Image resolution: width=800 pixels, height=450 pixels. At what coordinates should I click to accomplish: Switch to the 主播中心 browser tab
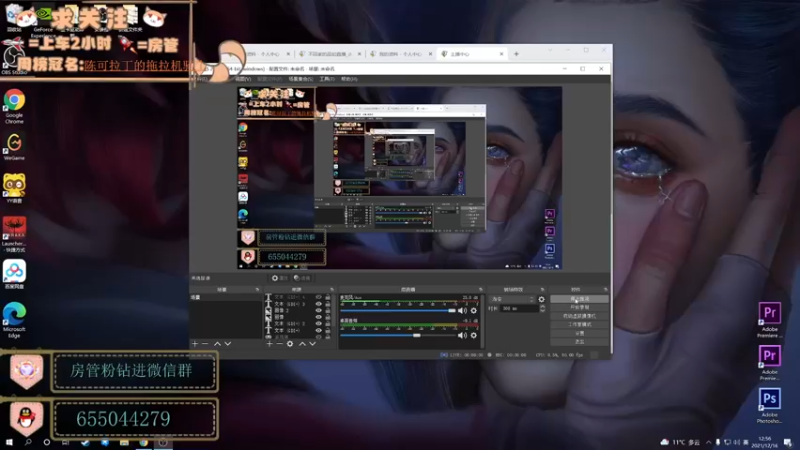(472, 54)
